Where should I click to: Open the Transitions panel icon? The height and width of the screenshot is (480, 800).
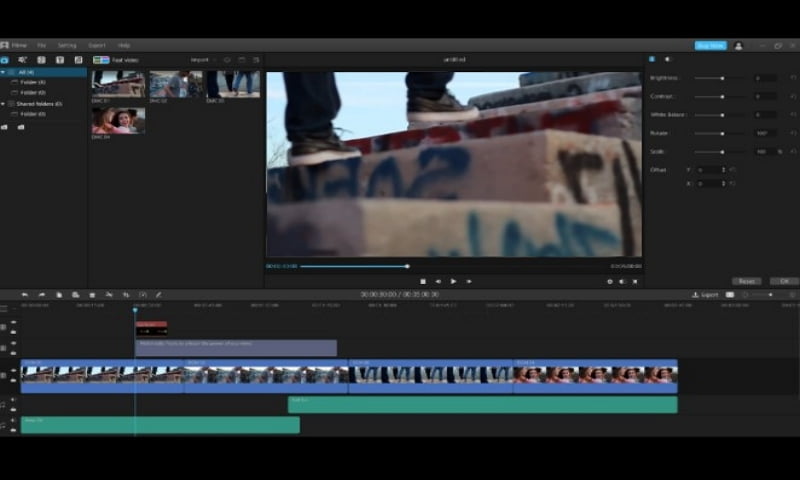coord(41,60)
